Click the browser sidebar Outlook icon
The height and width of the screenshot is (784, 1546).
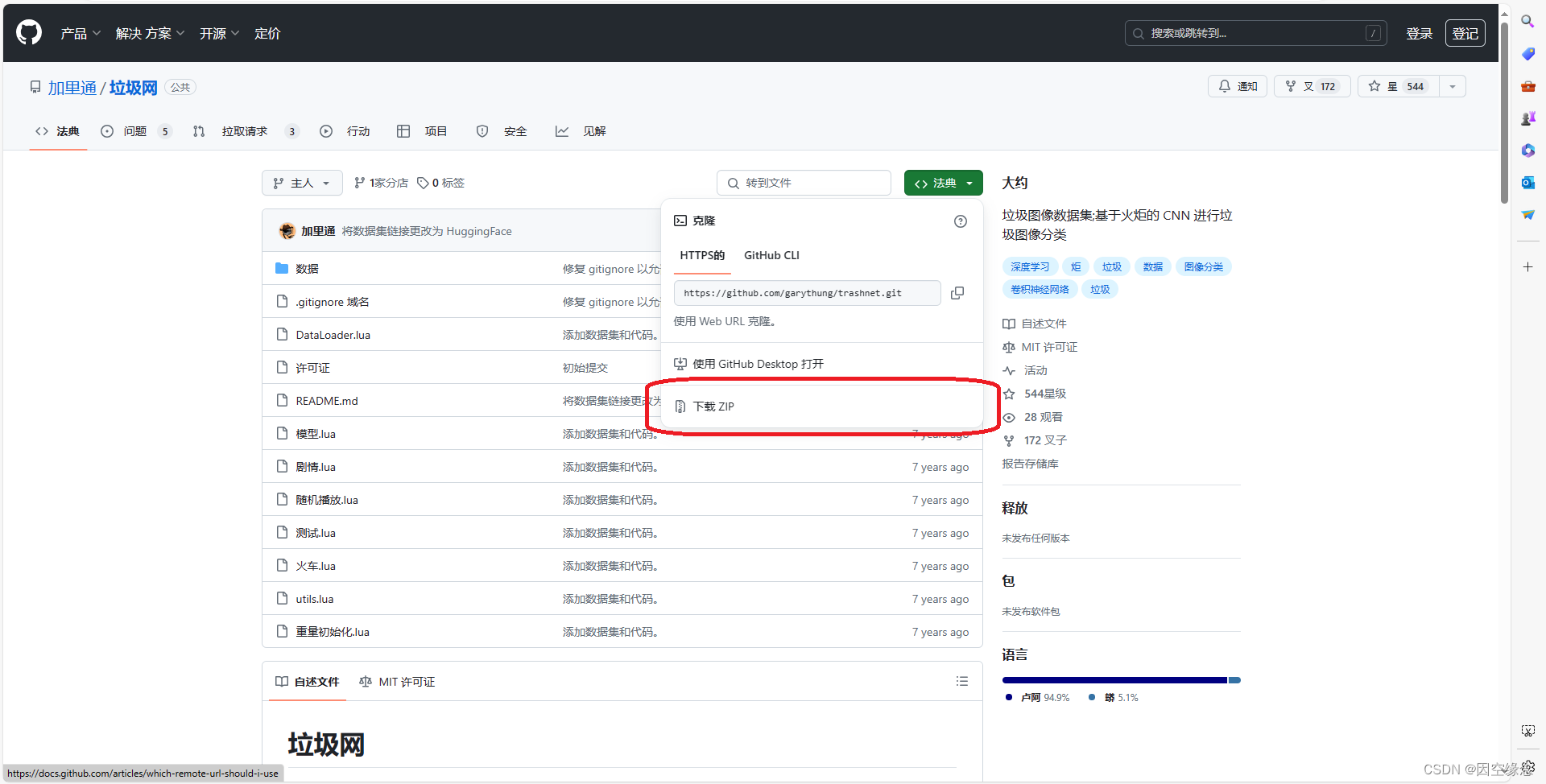1527,183
